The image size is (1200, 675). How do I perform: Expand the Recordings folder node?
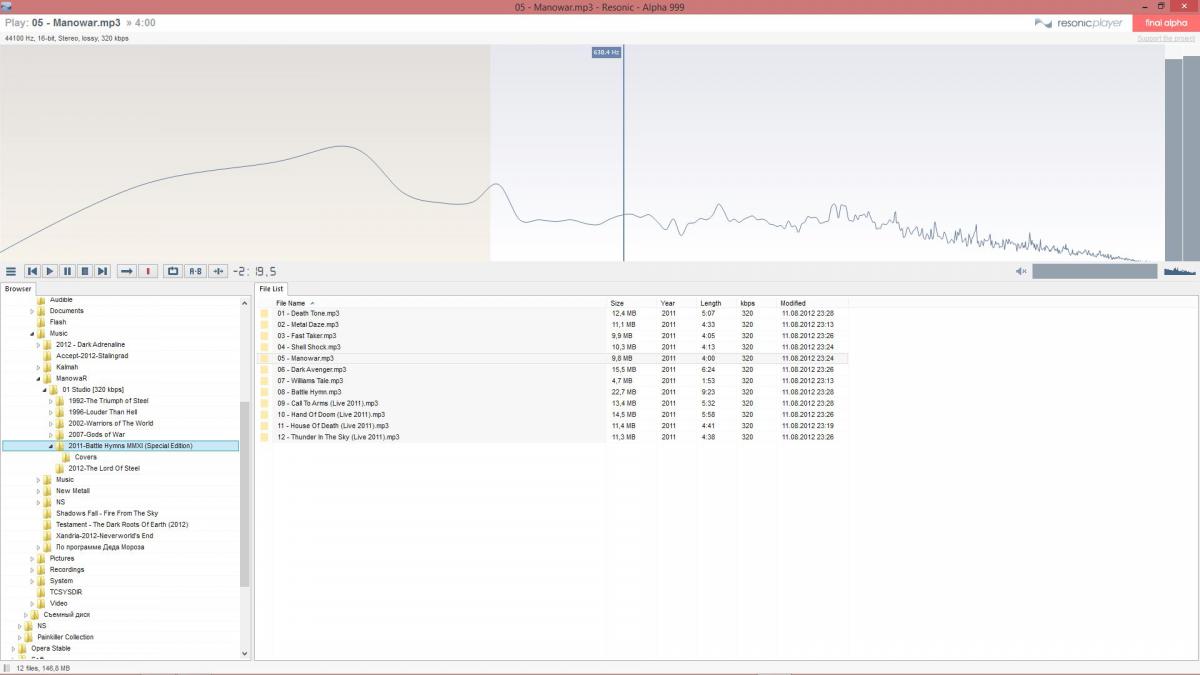click(32, 570)
